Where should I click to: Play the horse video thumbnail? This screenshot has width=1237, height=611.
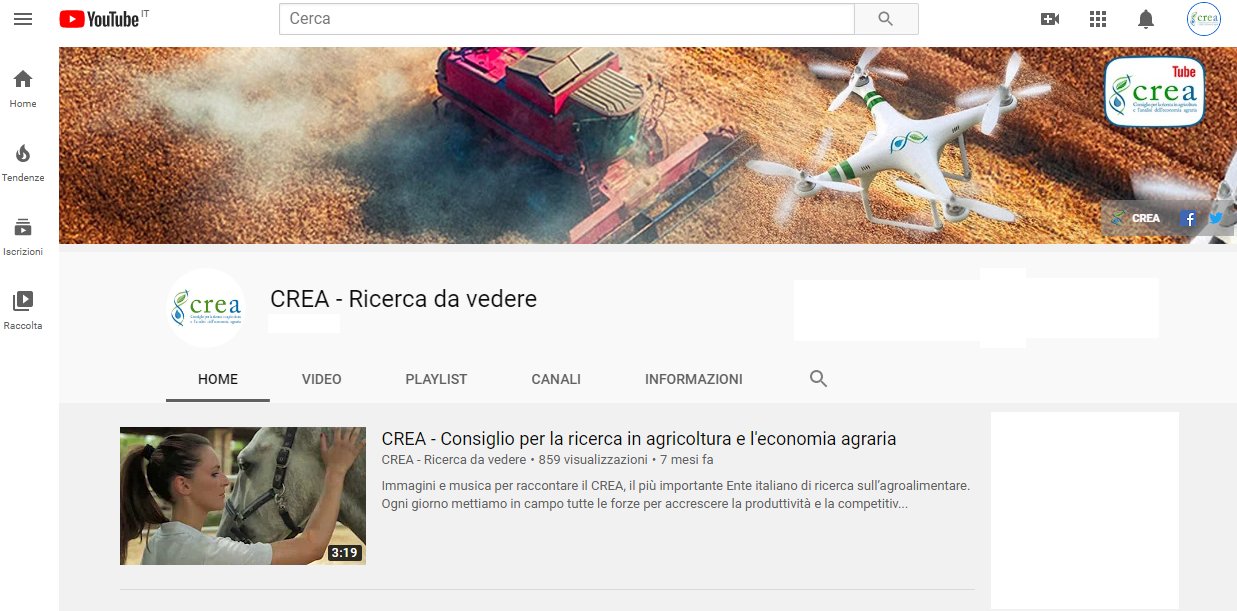(243, 496)
